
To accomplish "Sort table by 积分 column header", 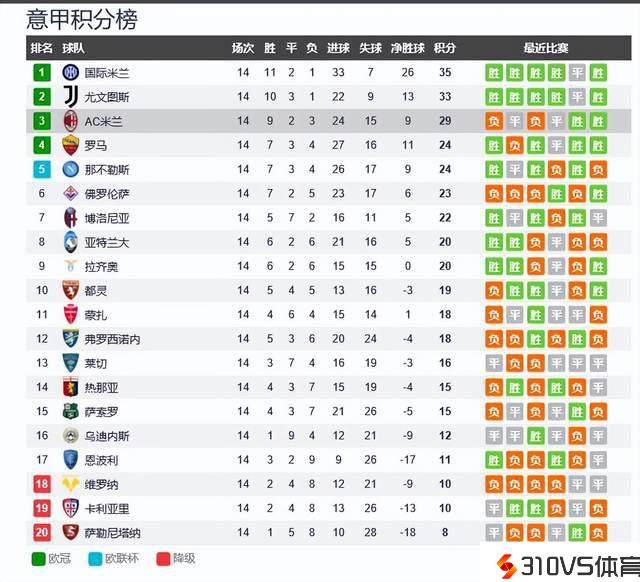I will [x=445, y=48].
